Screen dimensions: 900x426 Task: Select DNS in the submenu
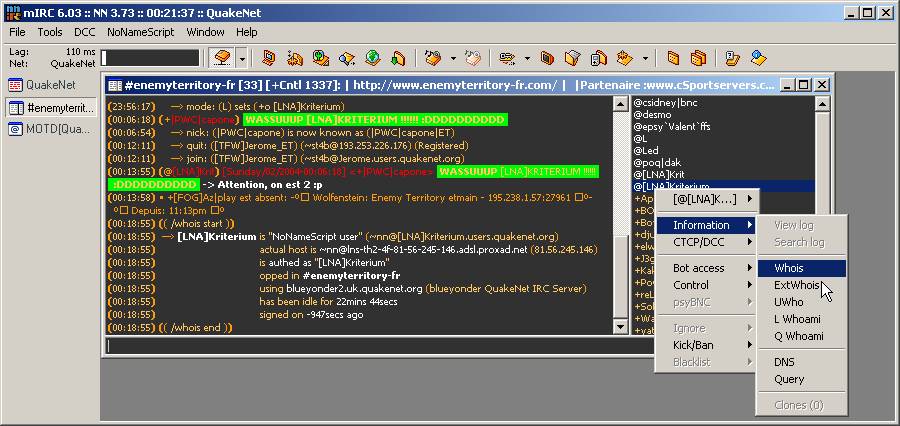tap(802, 362)
